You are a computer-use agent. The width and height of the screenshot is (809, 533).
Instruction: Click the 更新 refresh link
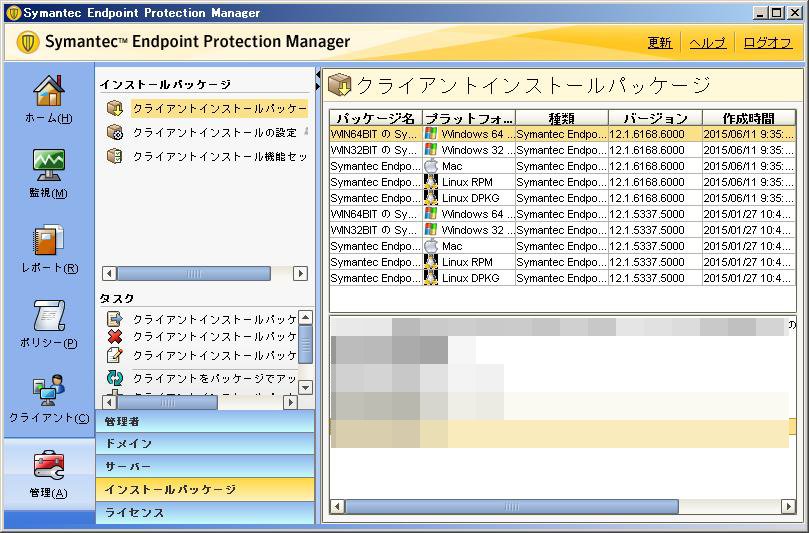(660, 42)
